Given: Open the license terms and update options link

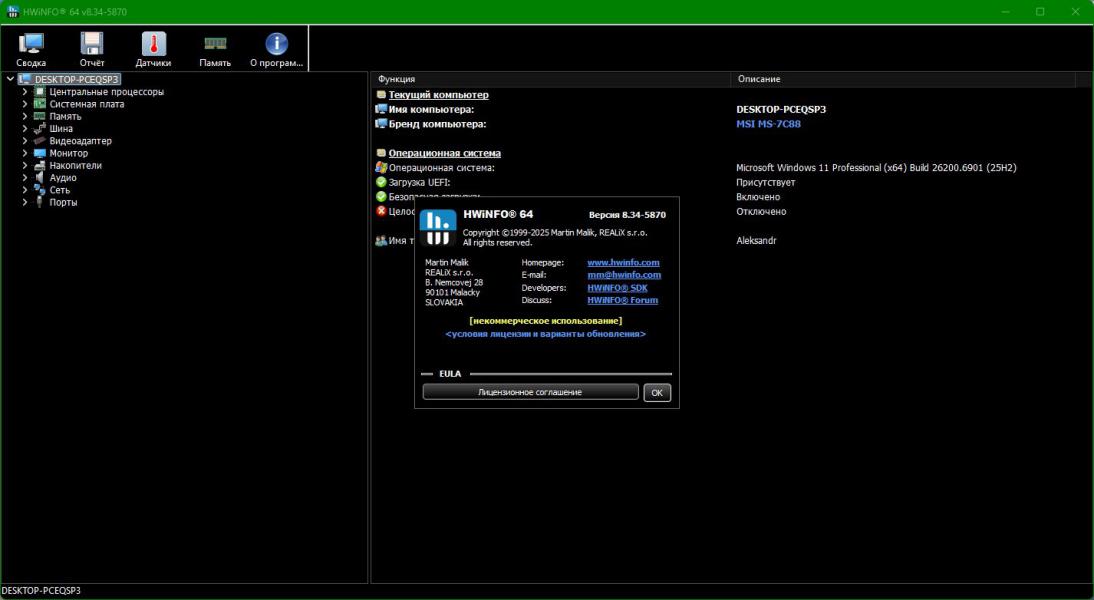Looking at the screenshot, I should (x=545, y=334).
